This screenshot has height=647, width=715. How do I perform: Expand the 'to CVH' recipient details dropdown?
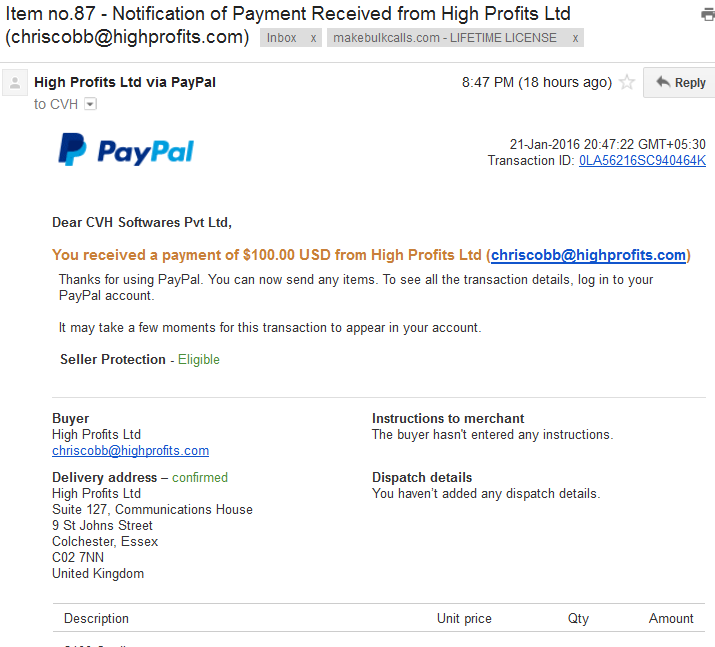(x=91, y=104)
